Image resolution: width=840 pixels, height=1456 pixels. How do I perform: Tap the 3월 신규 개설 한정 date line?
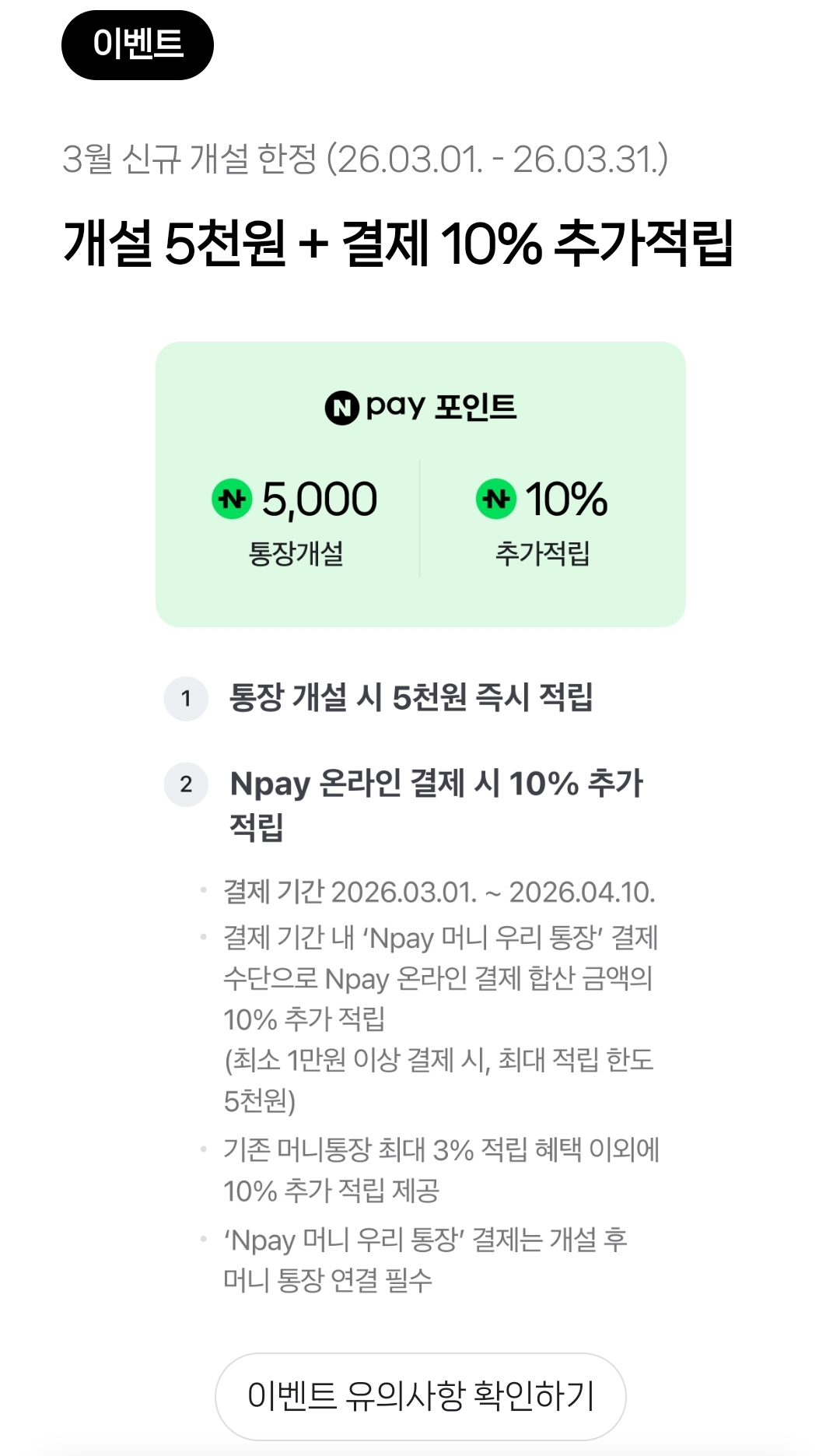point(365,159)
